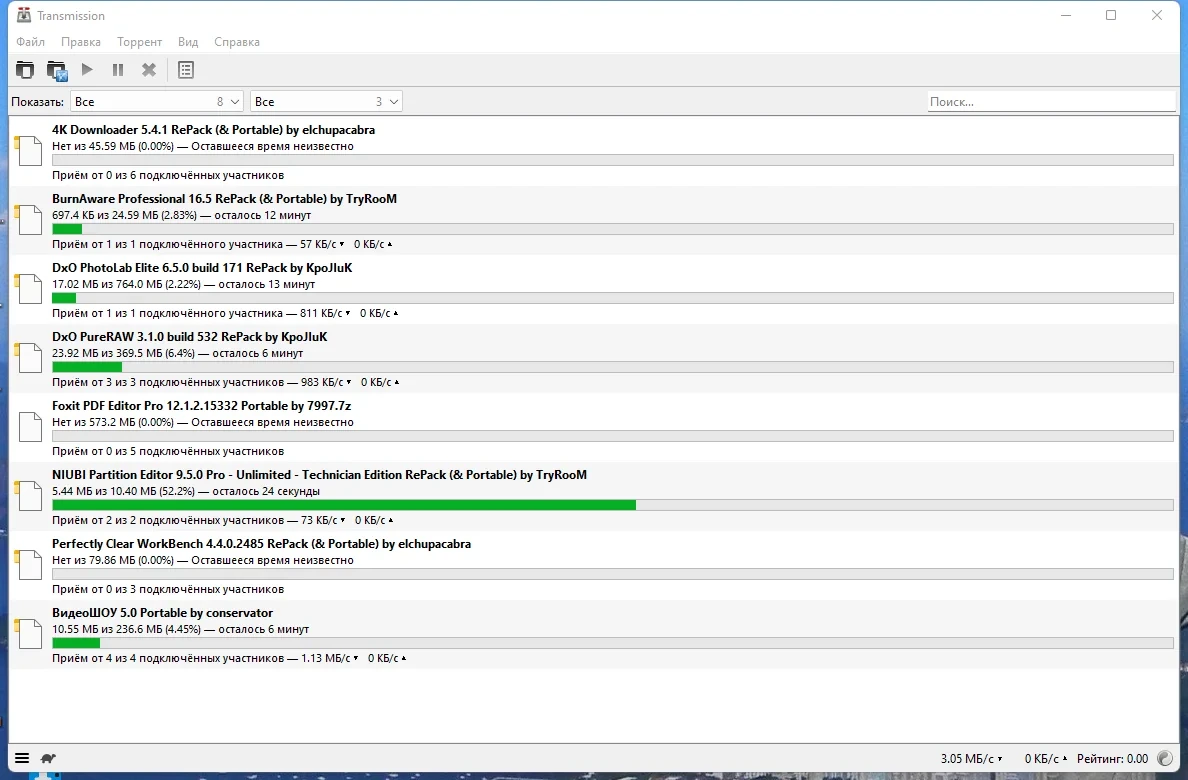This screenshot has width=1188, height=780.
Task: Open the Правка menu
Action: click(x=81, y=42)
